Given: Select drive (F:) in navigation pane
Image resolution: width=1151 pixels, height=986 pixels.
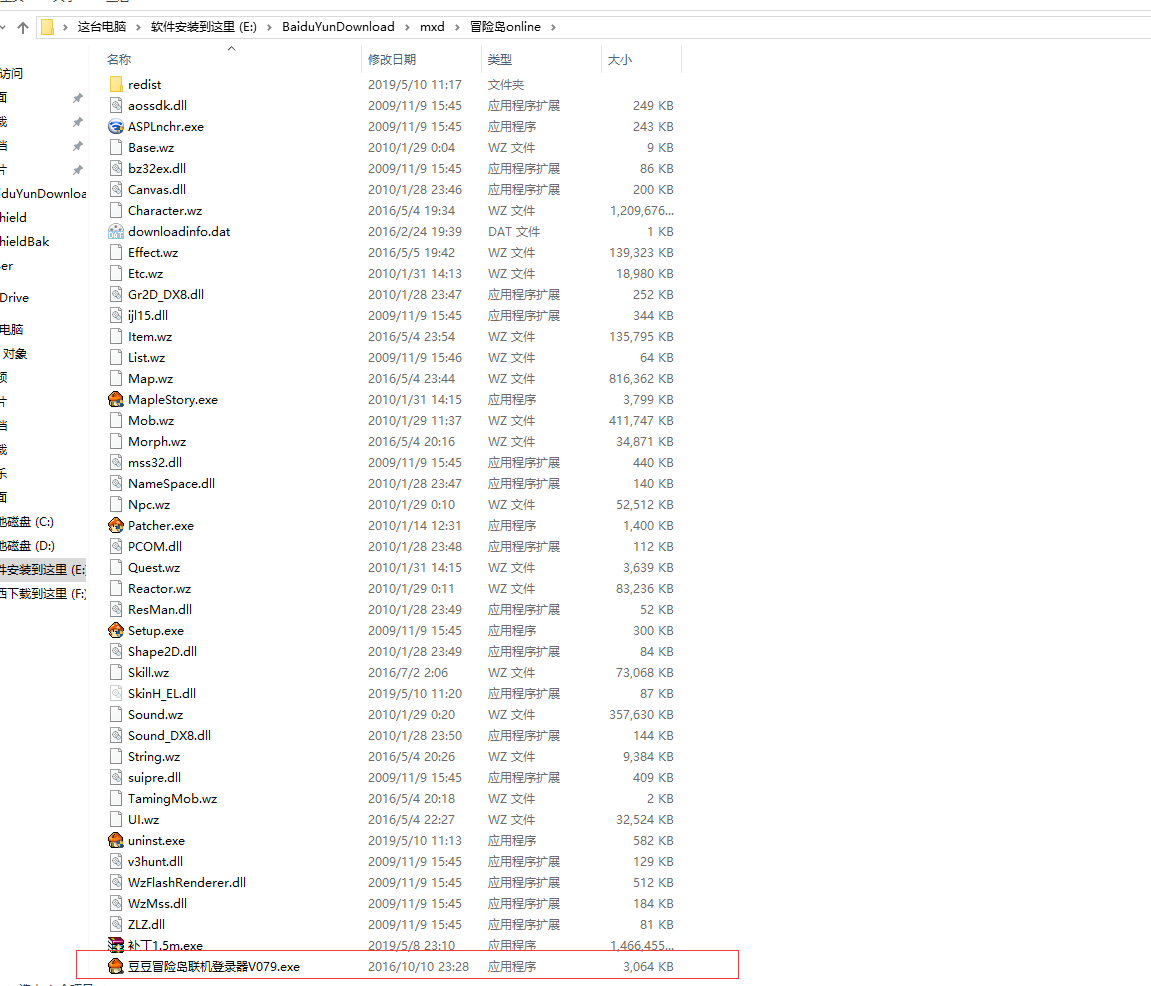Looking at the screenshot, I should coord(43,594).
